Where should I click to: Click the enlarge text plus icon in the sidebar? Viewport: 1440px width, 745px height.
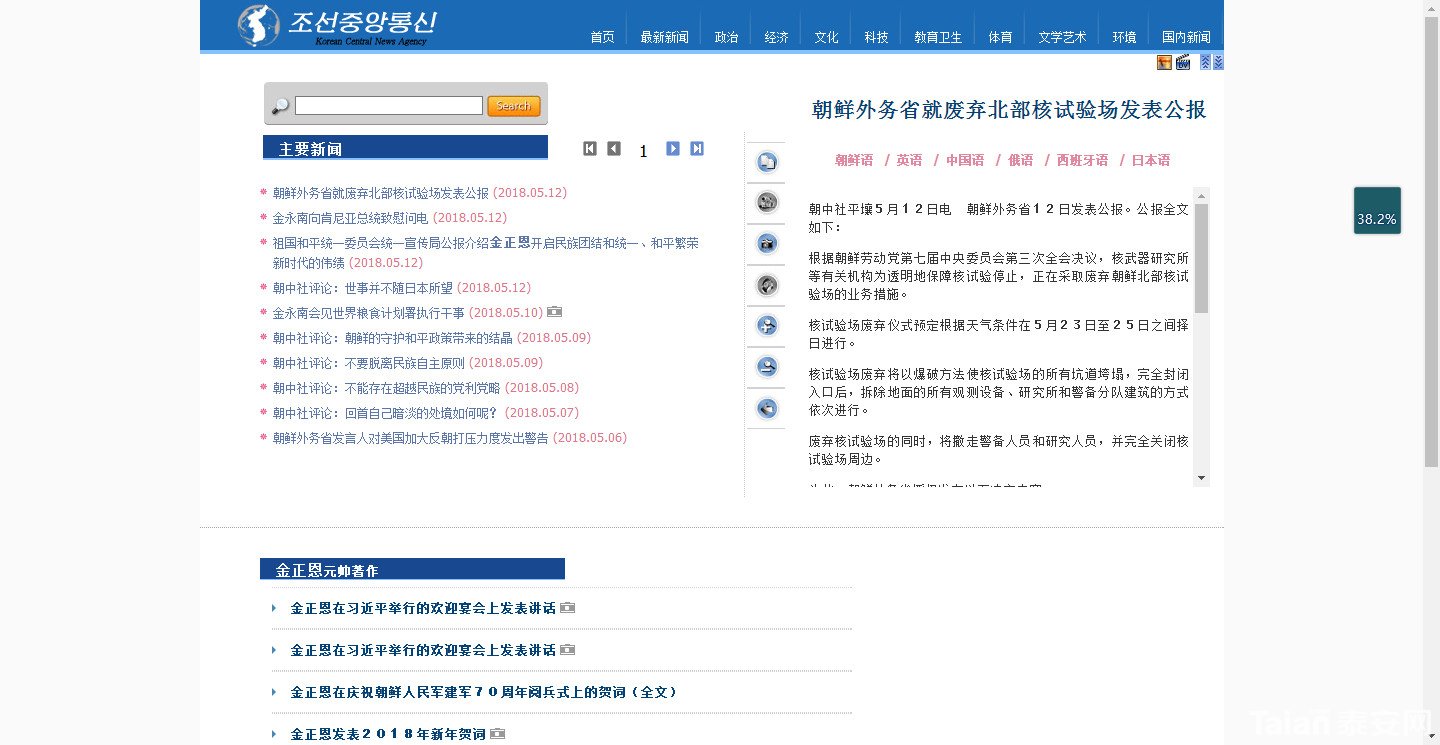pos(767,325)
